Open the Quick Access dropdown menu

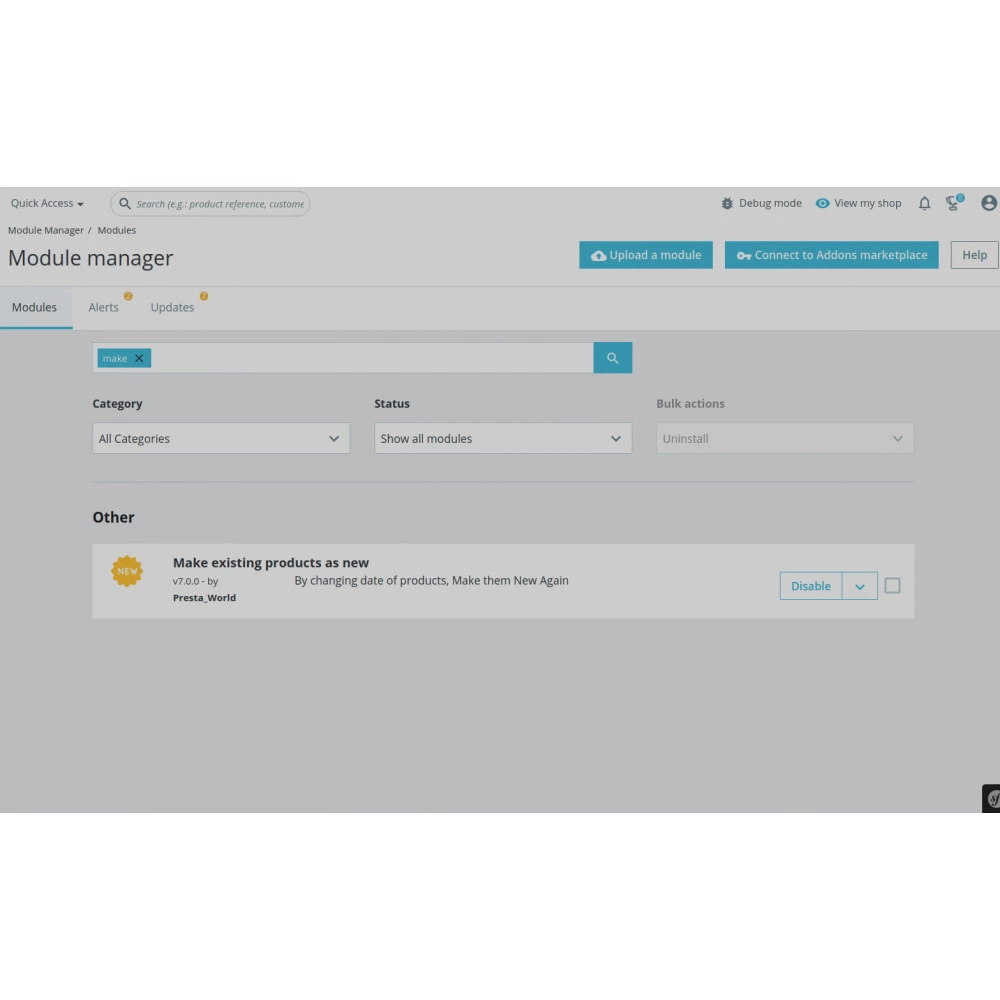pyautogui.click(x=47, y=203)
